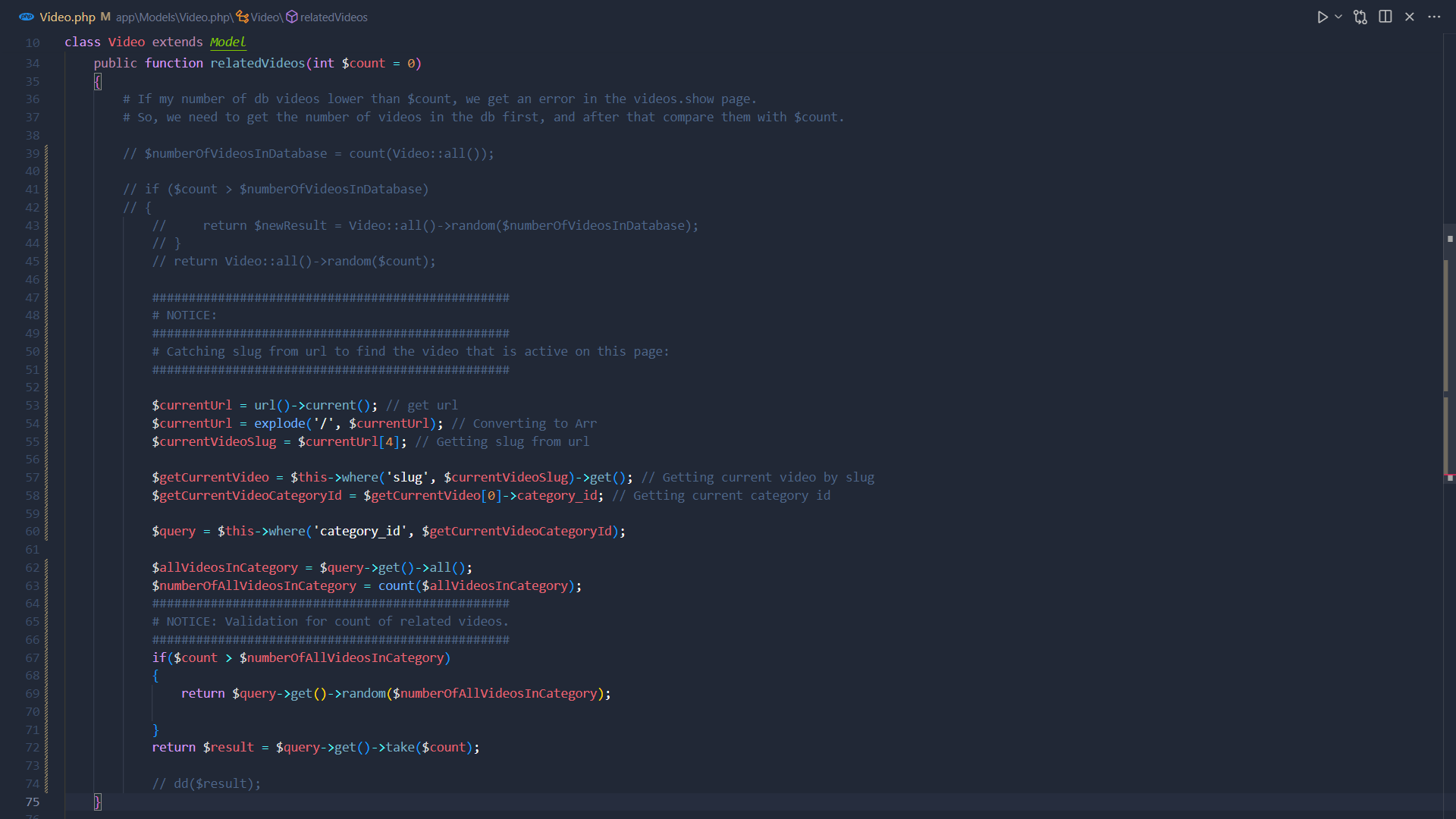This screenshot has width=1456, height=819.
Task: Expand the run options dropdown arrow
Action: (1338, 17)
